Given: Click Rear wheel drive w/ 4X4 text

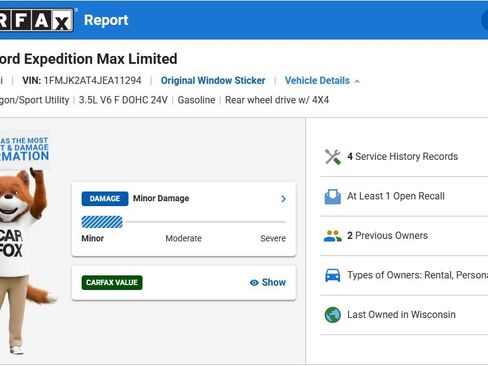Looking at the screenshot, I should click(x=277, y=100).
